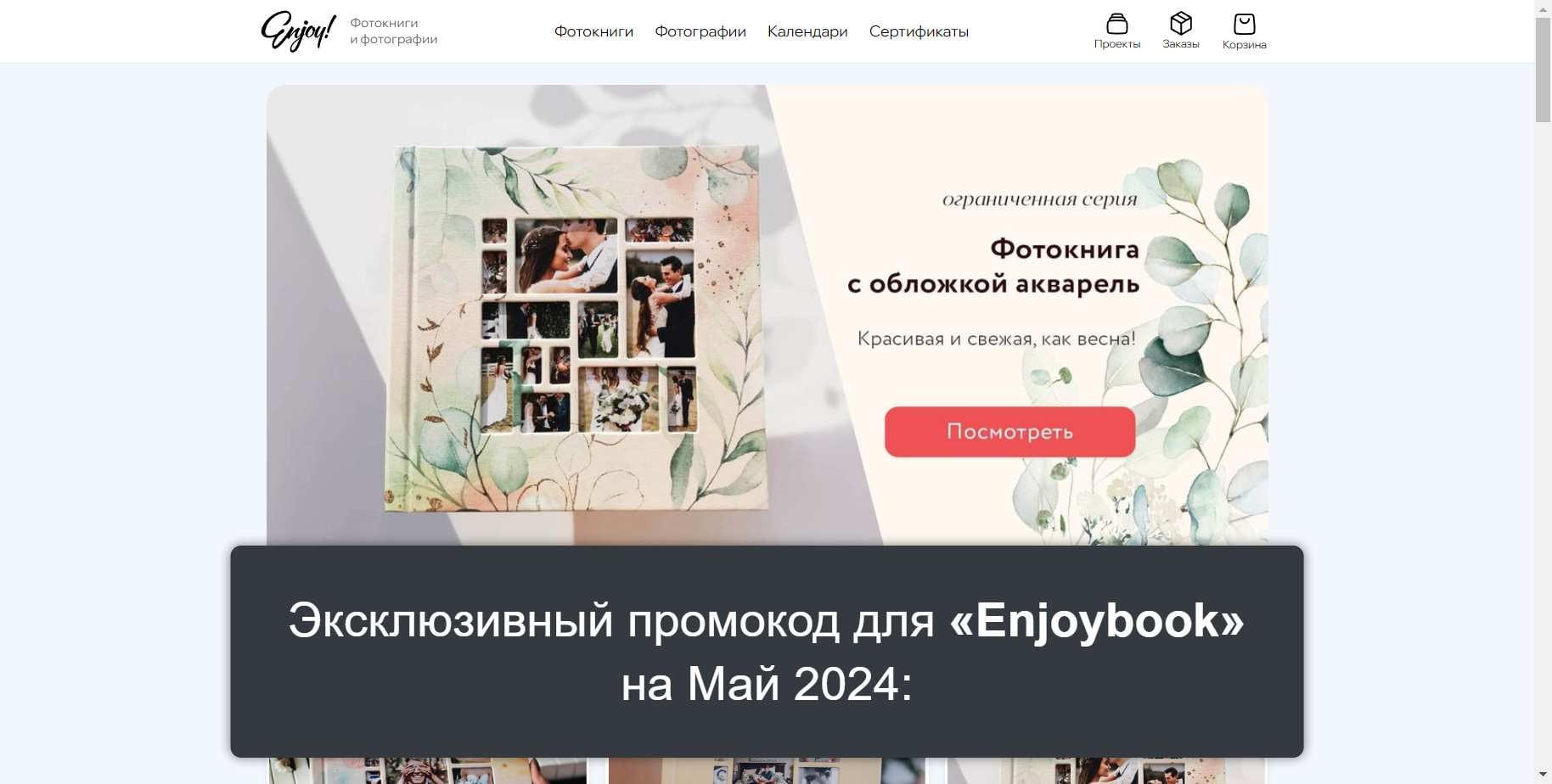Click the «Enjoybook» bold text in banner
1552x784 pixels.
1097,620
